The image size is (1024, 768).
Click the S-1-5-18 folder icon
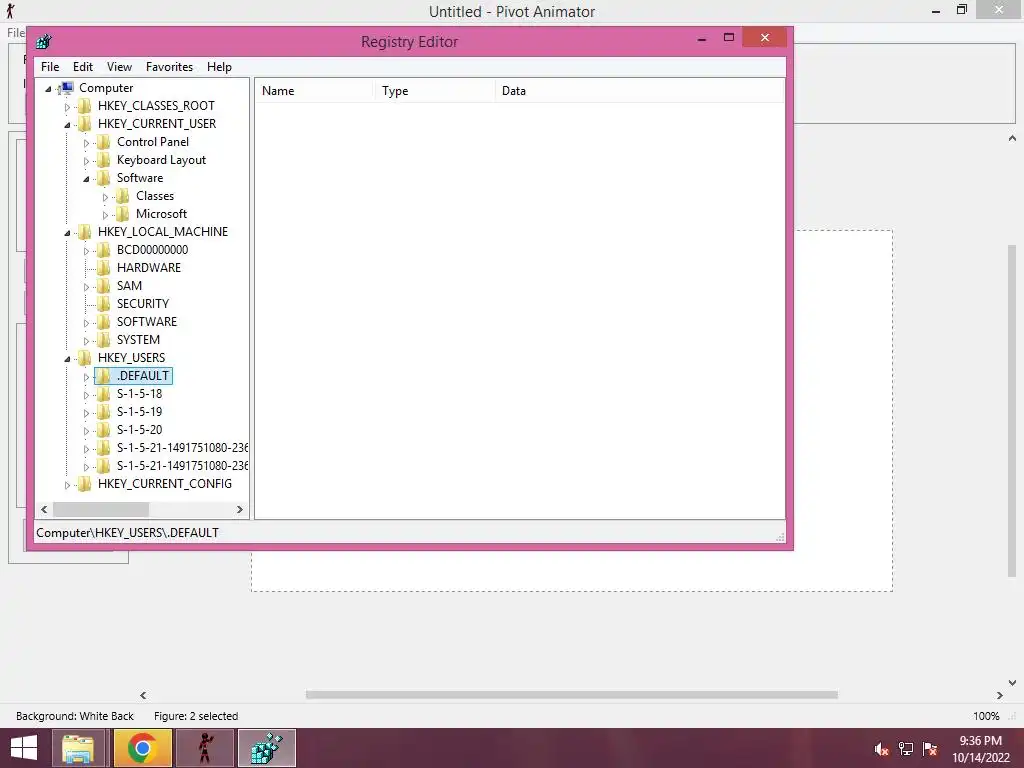coord(103,394)
